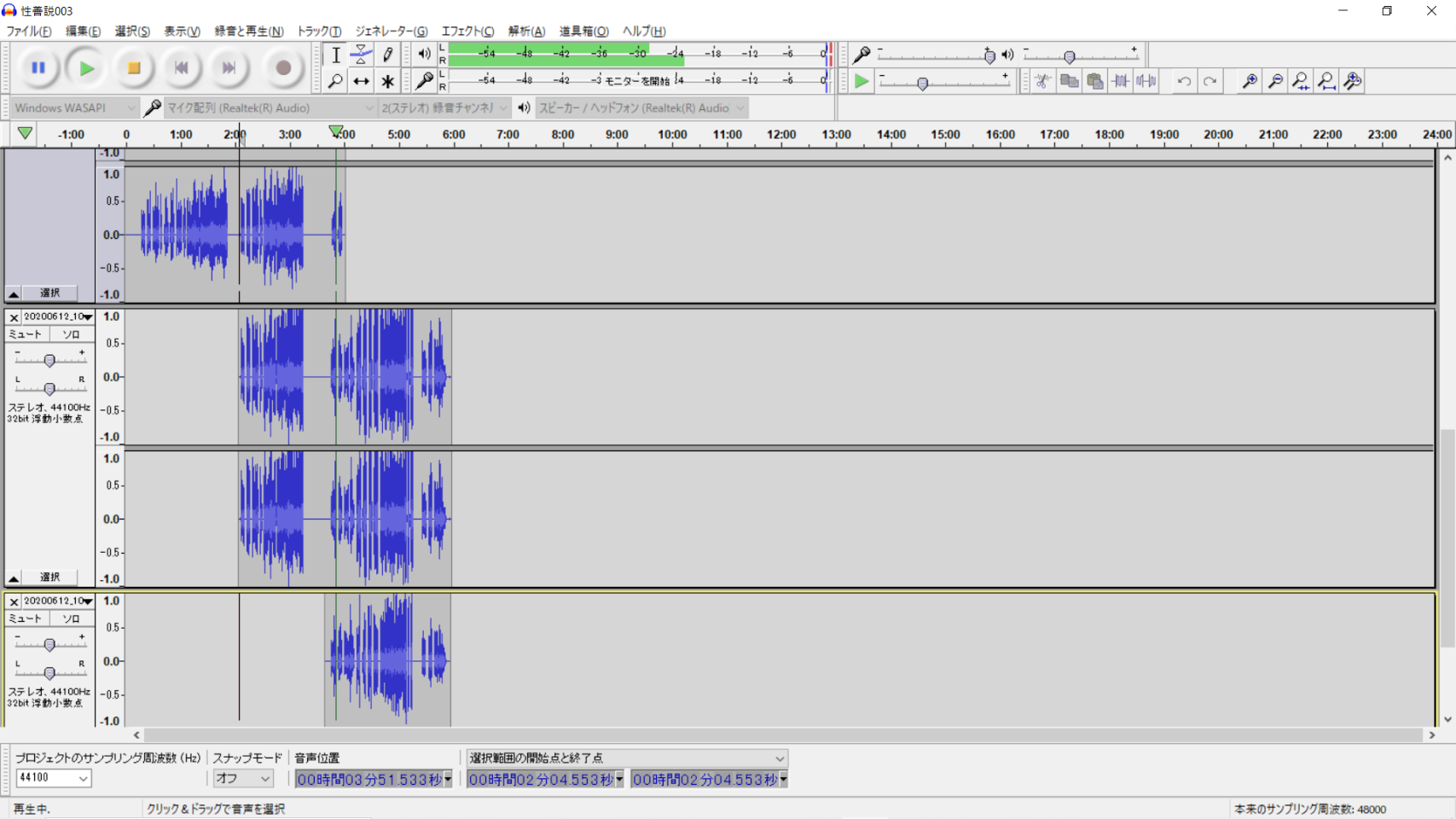The image size is (1456, 819).
Task: Select the Draw pencil tool
Action: (x=388, y=55)
